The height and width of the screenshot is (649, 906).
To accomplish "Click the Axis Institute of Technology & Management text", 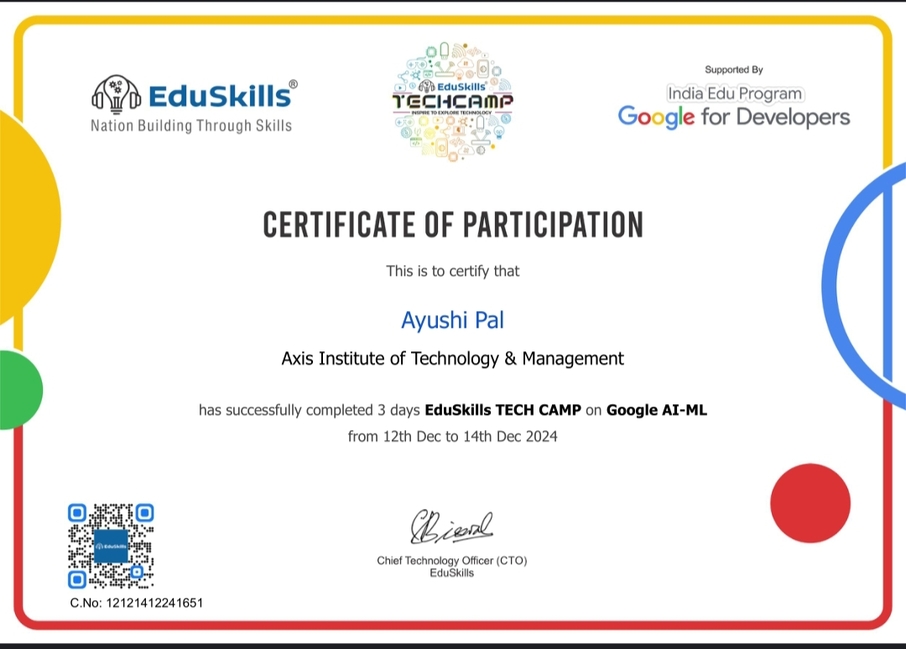I will (x=452, y=359).
